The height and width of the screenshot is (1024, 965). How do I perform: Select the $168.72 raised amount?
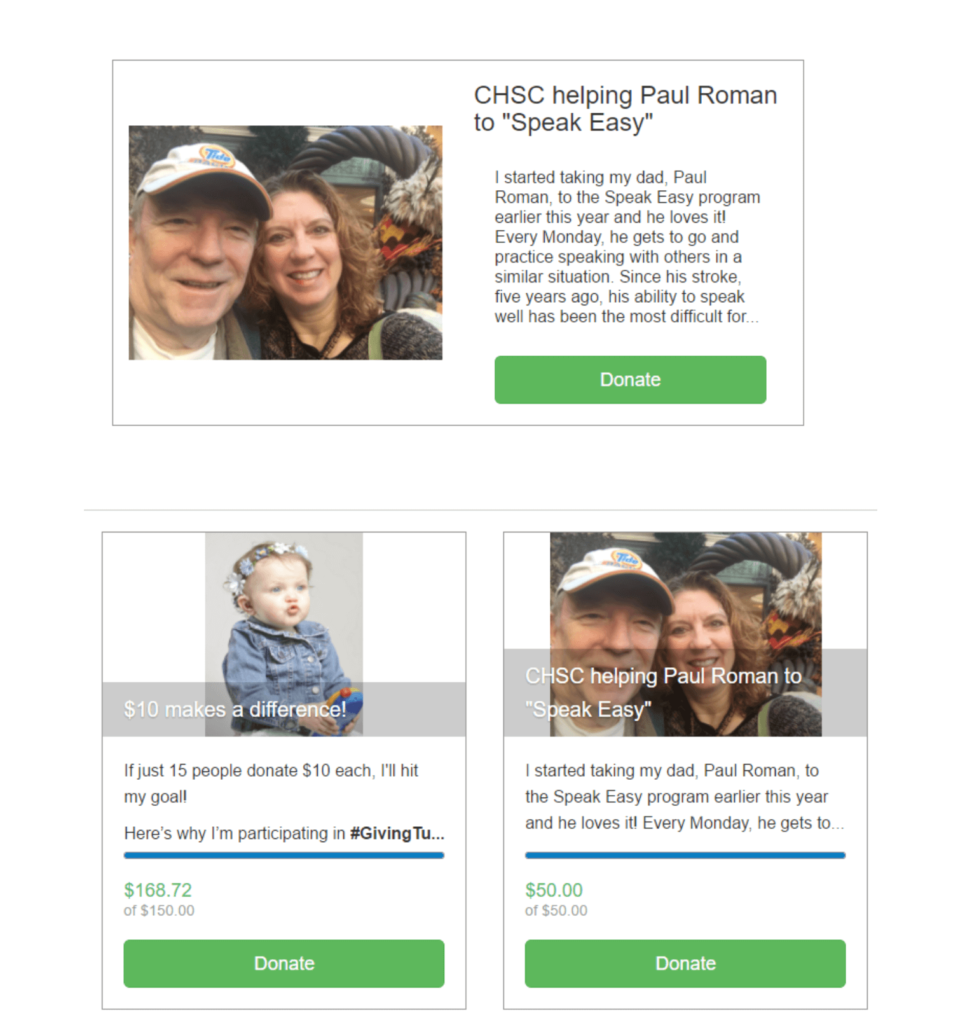[x=158, y=889]
